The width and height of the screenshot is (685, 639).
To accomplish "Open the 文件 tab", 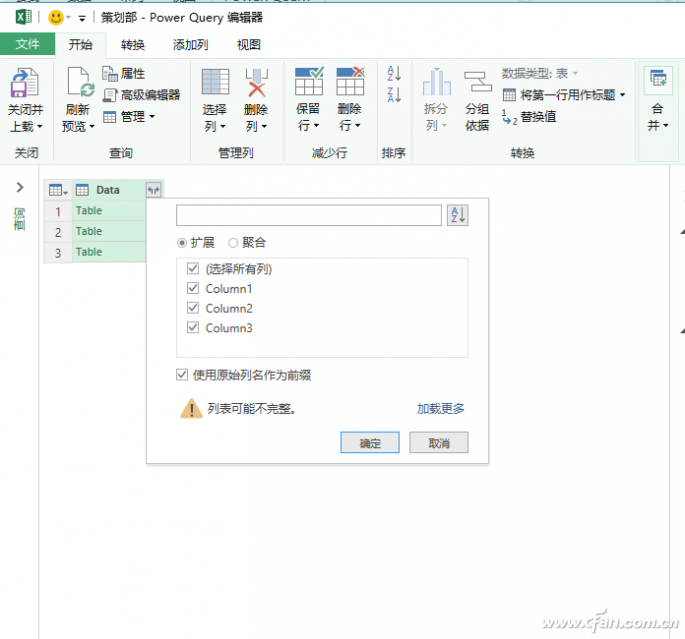I will 28,44.
